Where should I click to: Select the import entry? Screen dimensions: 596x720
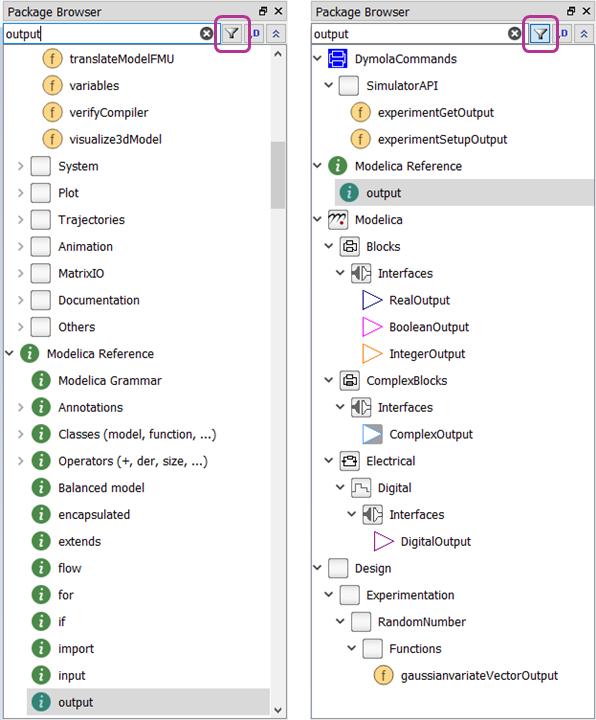pos(76,648)
